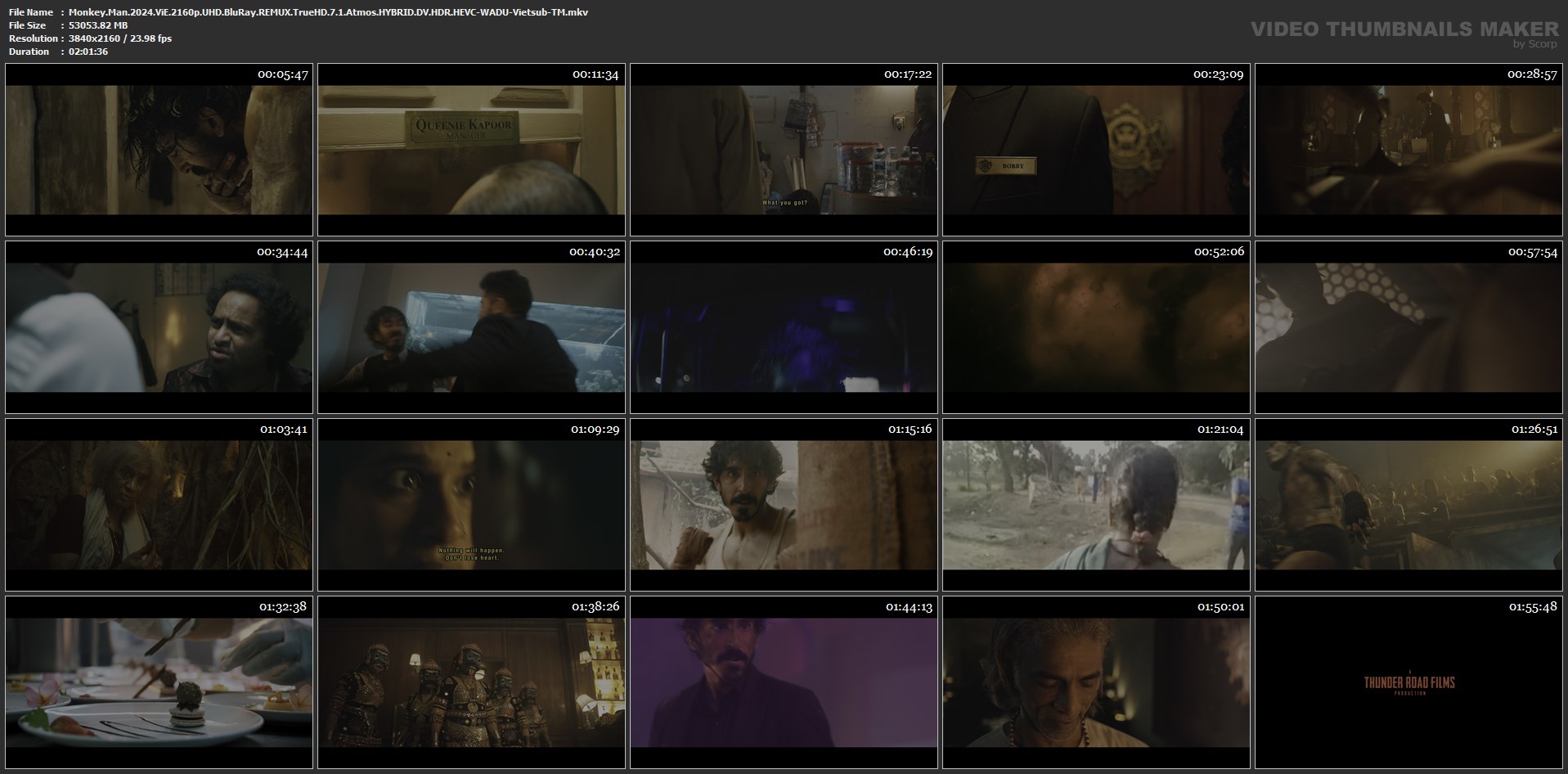Click the plated dessert thumbnail at 01:32:38
The height and width of the screenshot is (774, 1568).
(159, 682)
